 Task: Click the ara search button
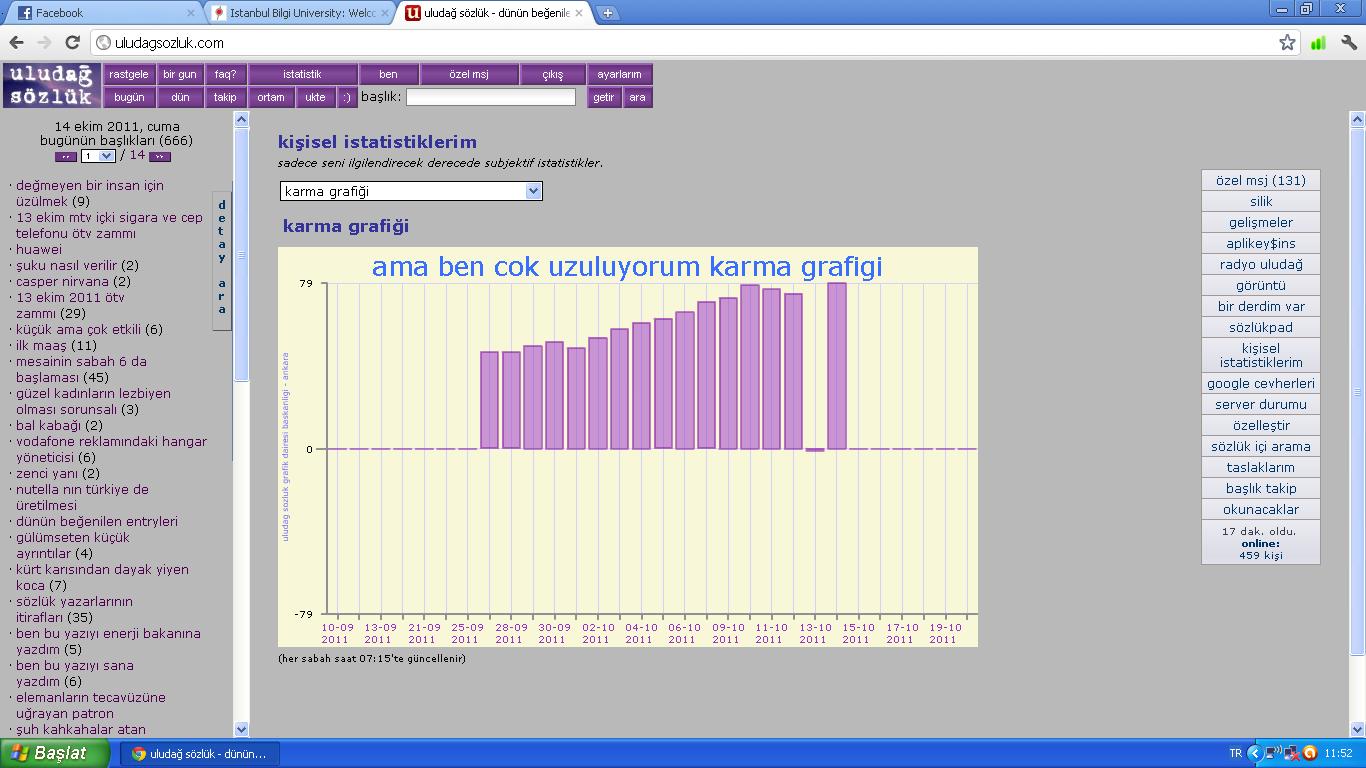[637, 97]
